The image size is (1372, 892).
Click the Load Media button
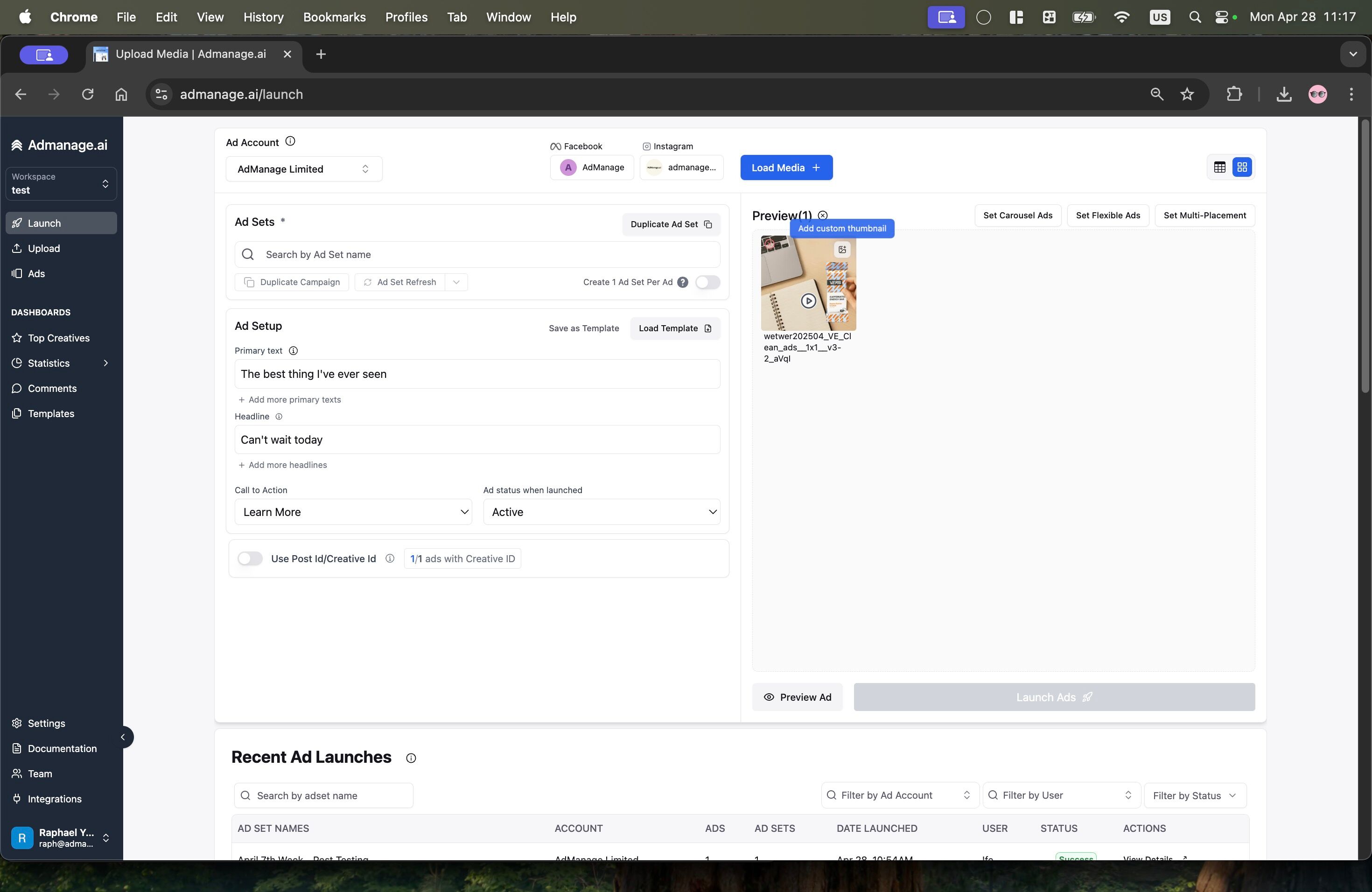[786, 167]
